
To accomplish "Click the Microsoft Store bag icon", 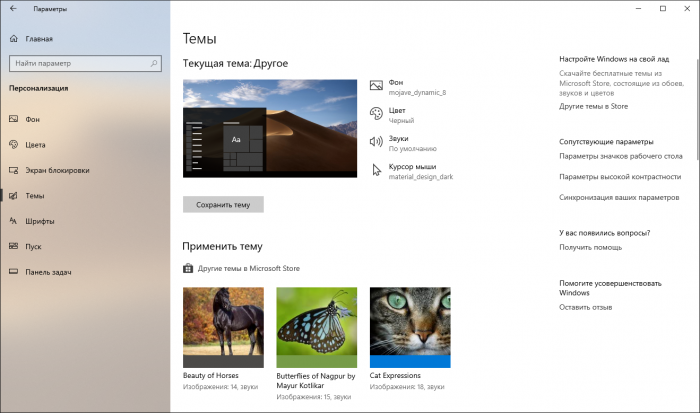I will coord(188,268).
